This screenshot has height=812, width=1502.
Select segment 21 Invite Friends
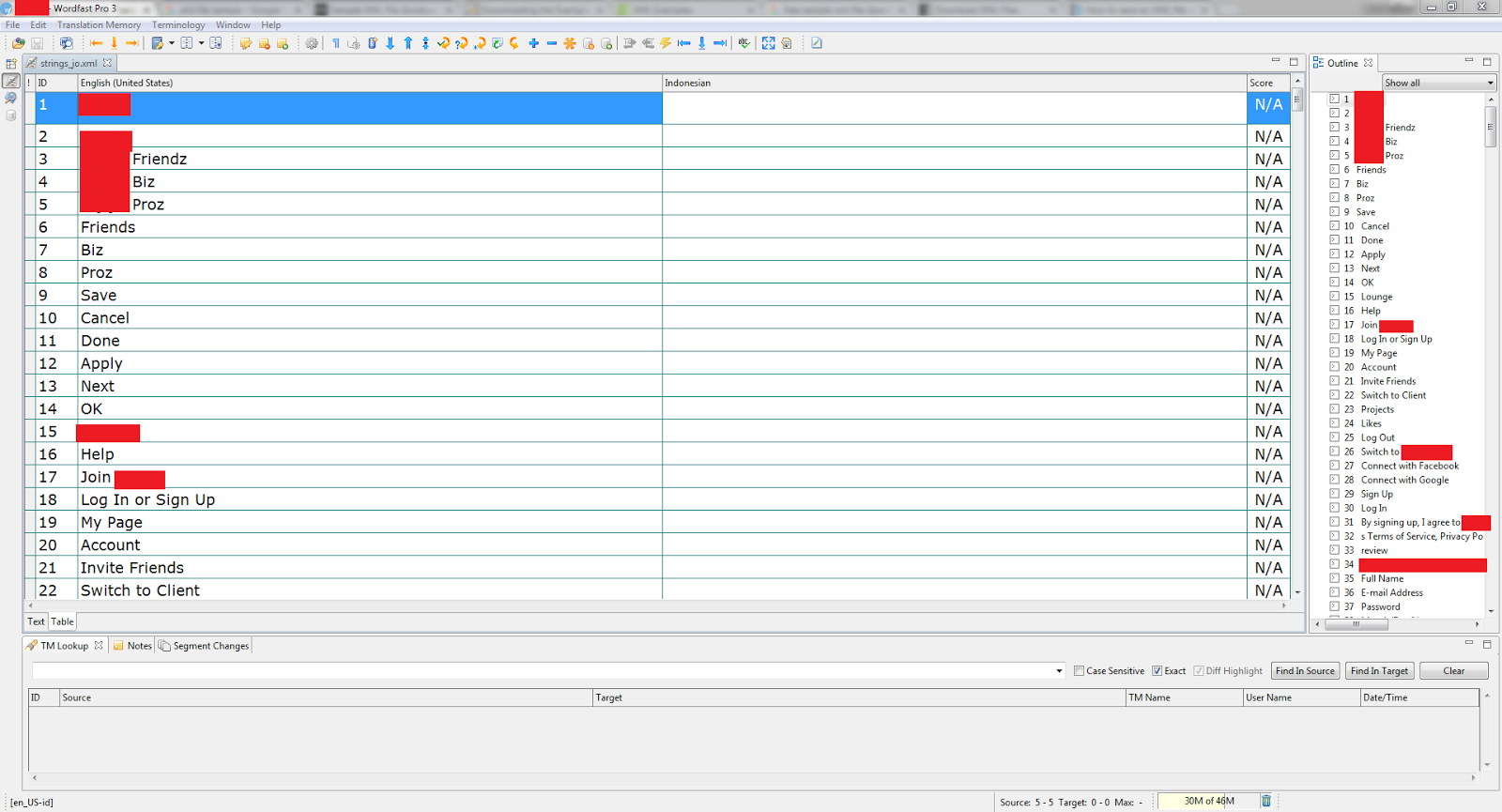coord(132,568)
